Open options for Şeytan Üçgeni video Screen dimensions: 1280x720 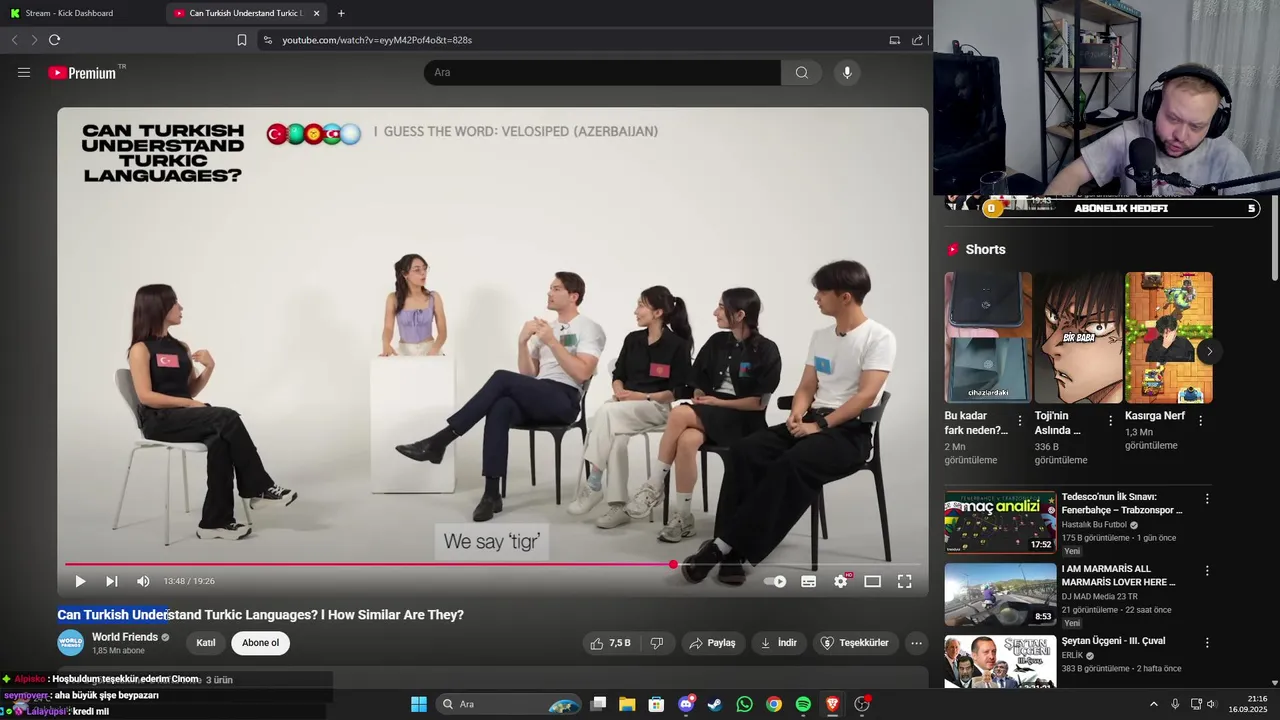click(1207, 642)
